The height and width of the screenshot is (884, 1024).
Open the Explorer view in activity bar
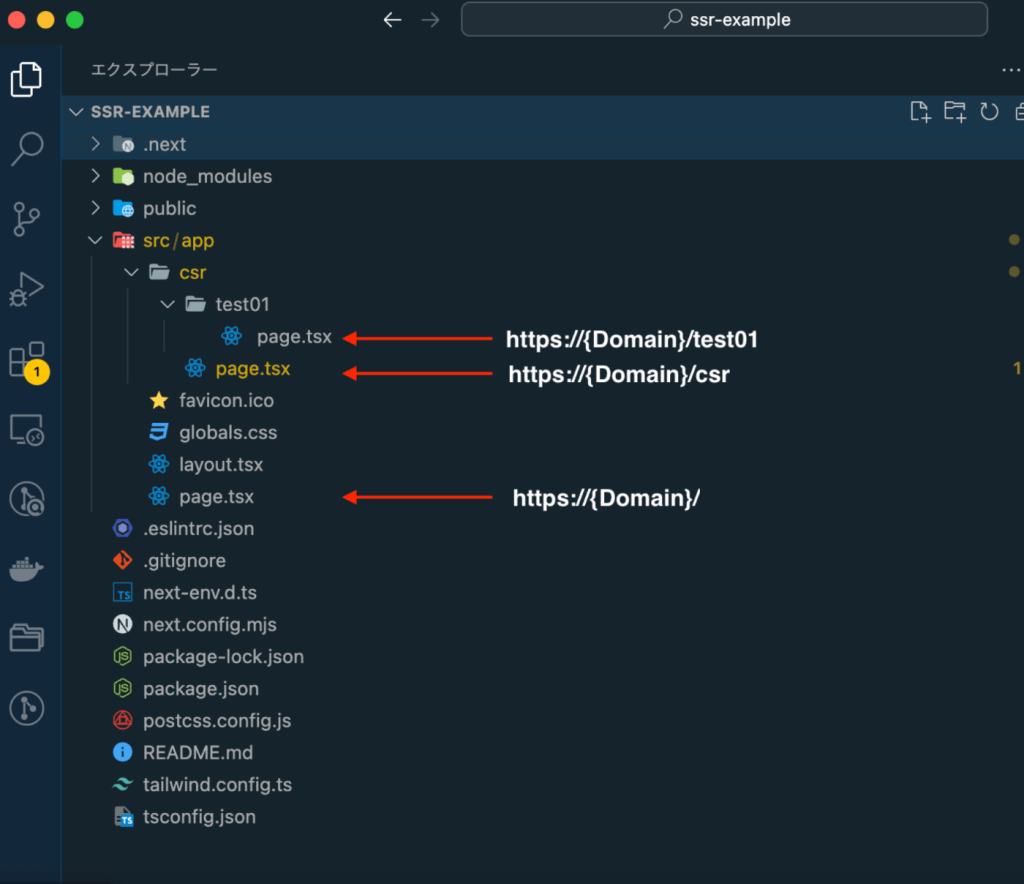(x=27, y=79)
